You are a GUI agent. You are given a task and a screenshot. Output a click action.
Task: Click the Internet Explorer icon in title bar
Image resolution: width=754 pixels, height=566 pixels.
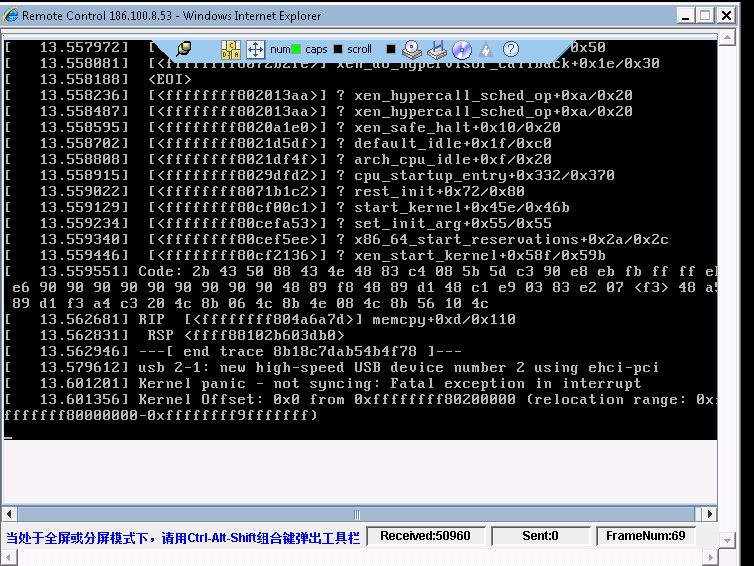click(x=11, y=15)
